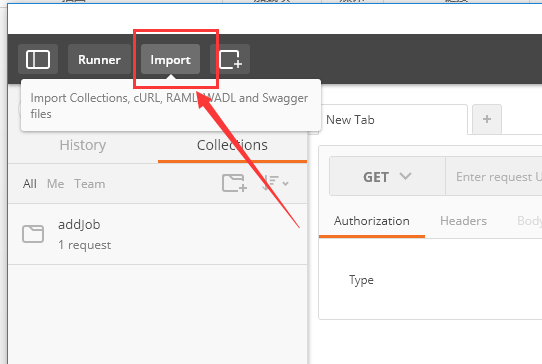Screen dimensions: 542x364
Task: Select the Collections tab
Action: click(232, 145)
